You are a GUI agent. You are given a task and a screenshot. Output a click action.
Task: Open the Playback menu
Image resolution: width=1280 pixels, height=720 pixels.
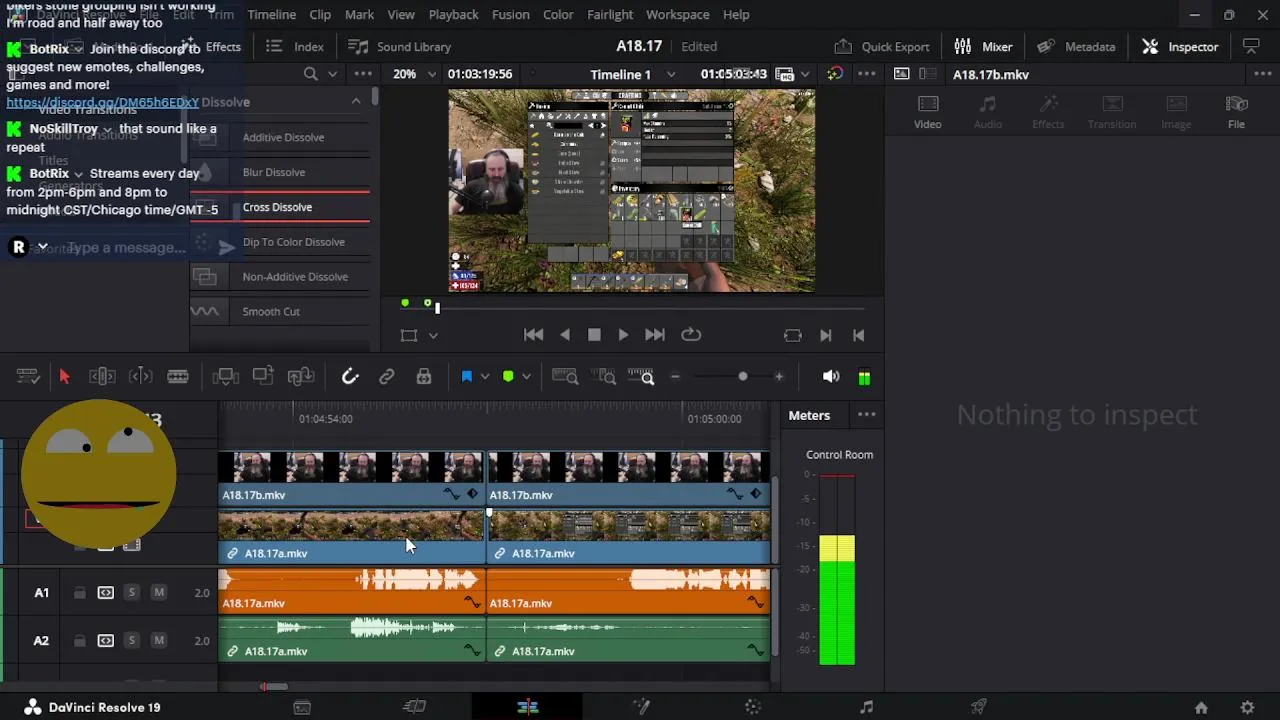click(453, 15)
